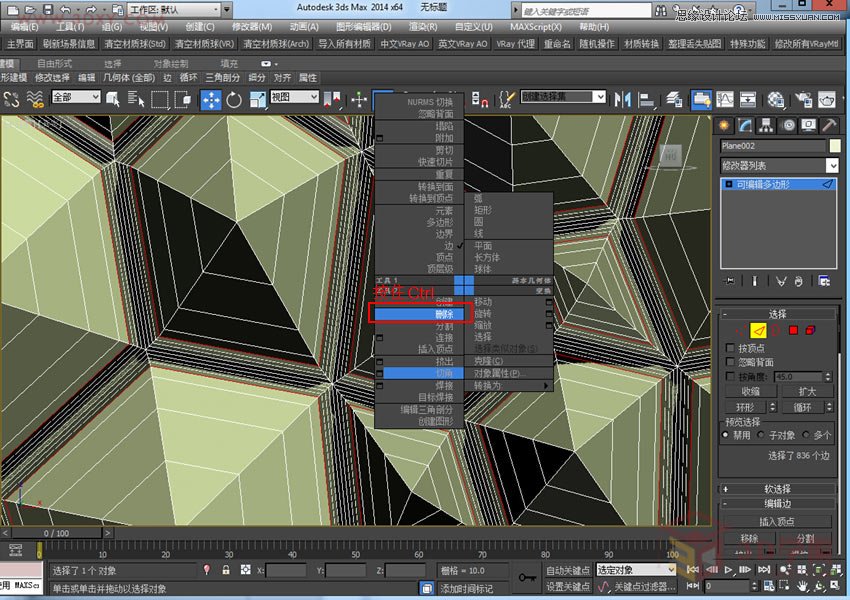This screenshot has width=850, height=600.
Task: Click the Plane002 object color swatch
Action: coord(835,146)
